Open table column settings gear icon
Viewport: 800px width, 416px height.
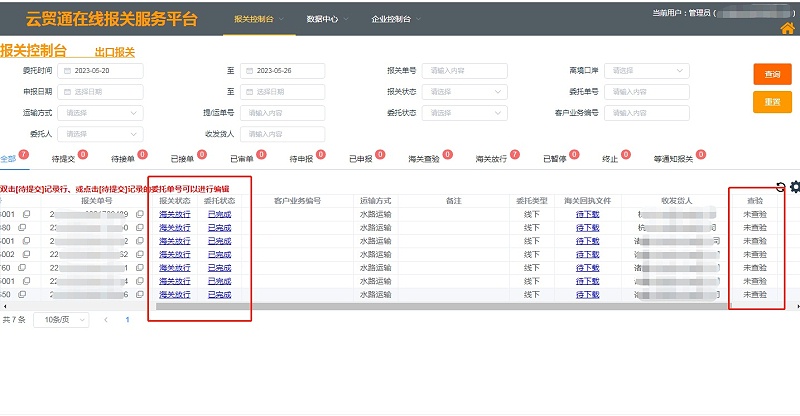(795, 187)
